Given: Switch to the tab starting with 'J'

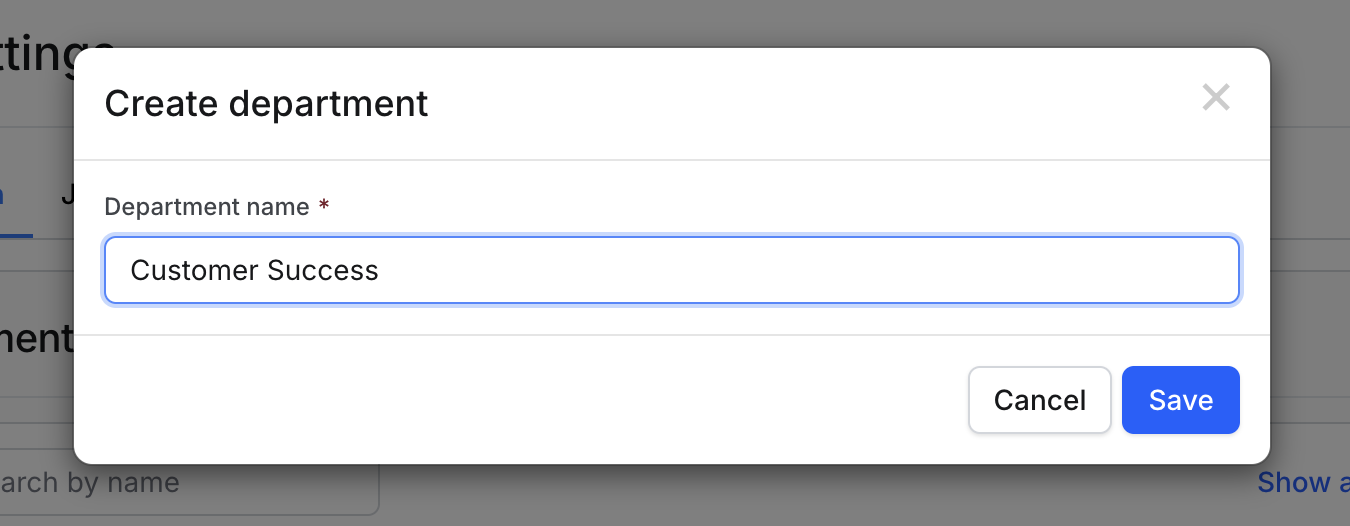Looking at the screenshot, I should [x=67, y=194].
